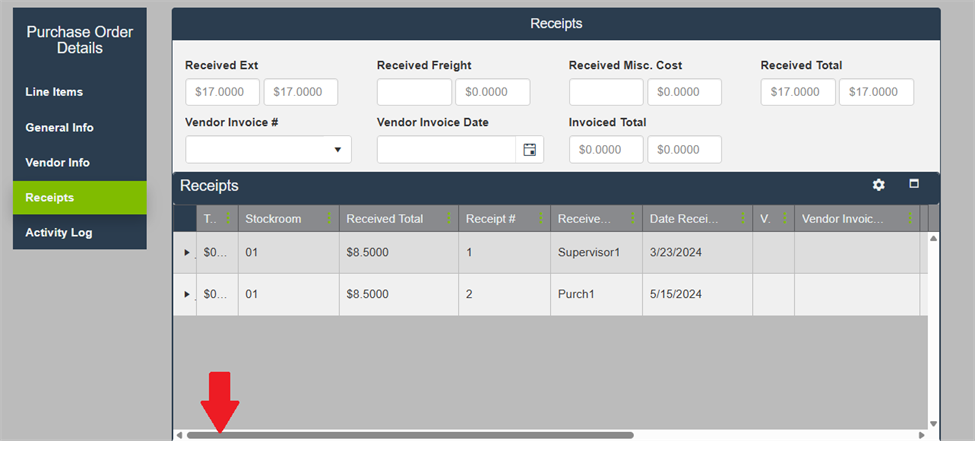Expand receipt row 2 details
The height and width of the screenshot is (469, 975).
coord(186,295)
